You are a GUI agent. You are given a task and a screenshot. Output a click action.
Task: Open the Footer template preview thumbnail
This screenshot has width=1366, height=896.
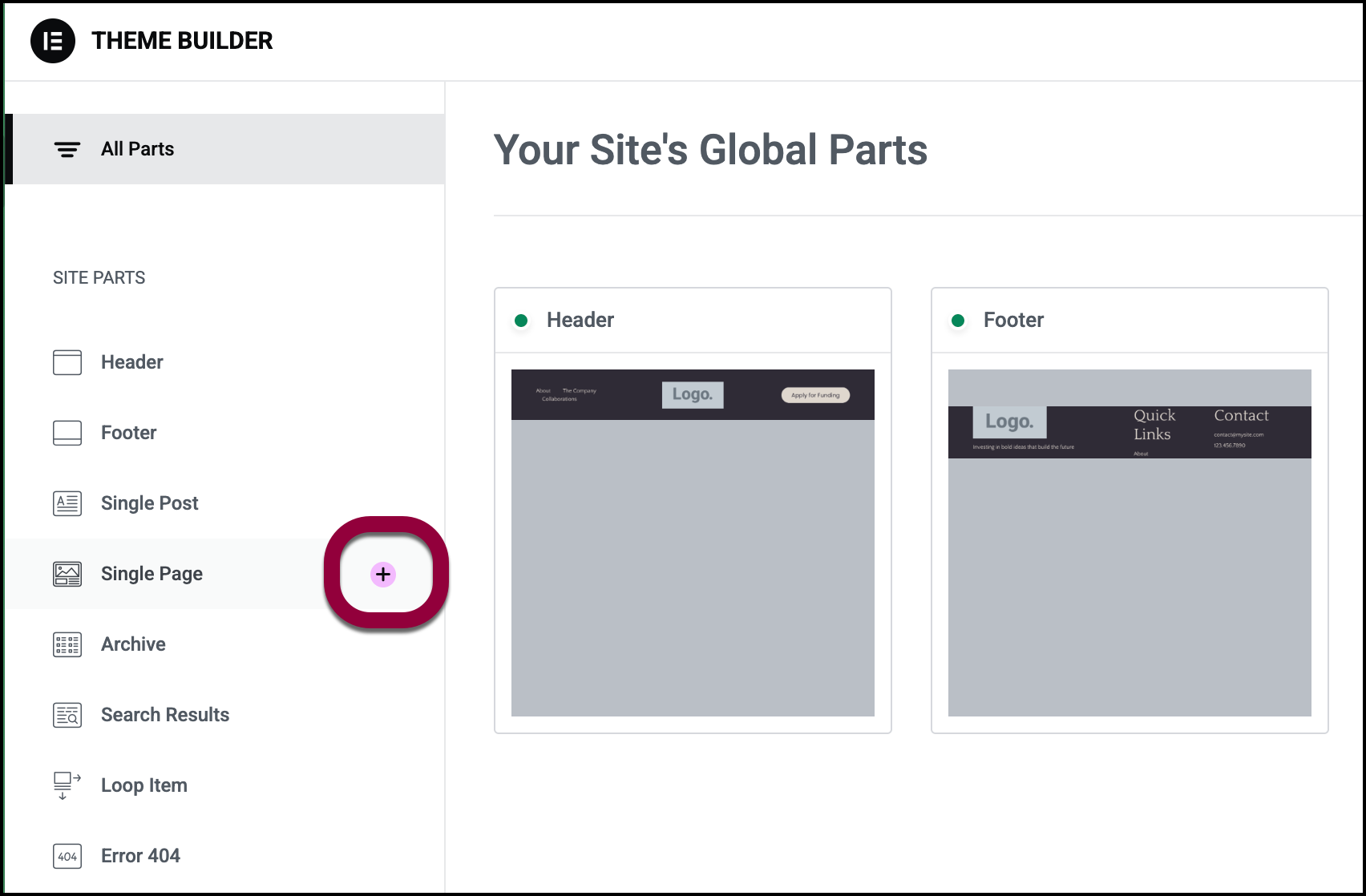coord(1130,543)
